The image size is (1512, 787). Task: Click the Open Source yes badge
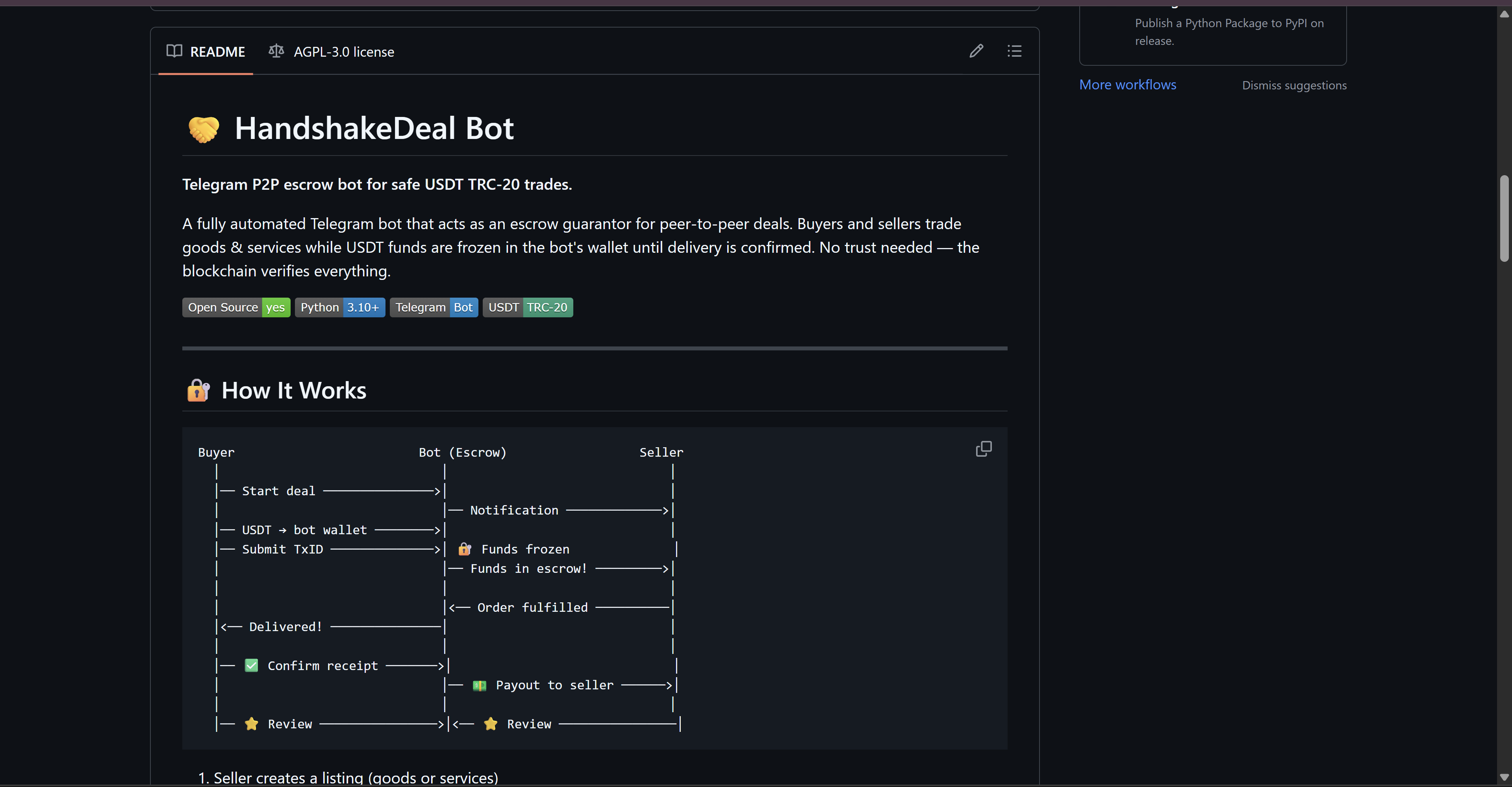236,307
